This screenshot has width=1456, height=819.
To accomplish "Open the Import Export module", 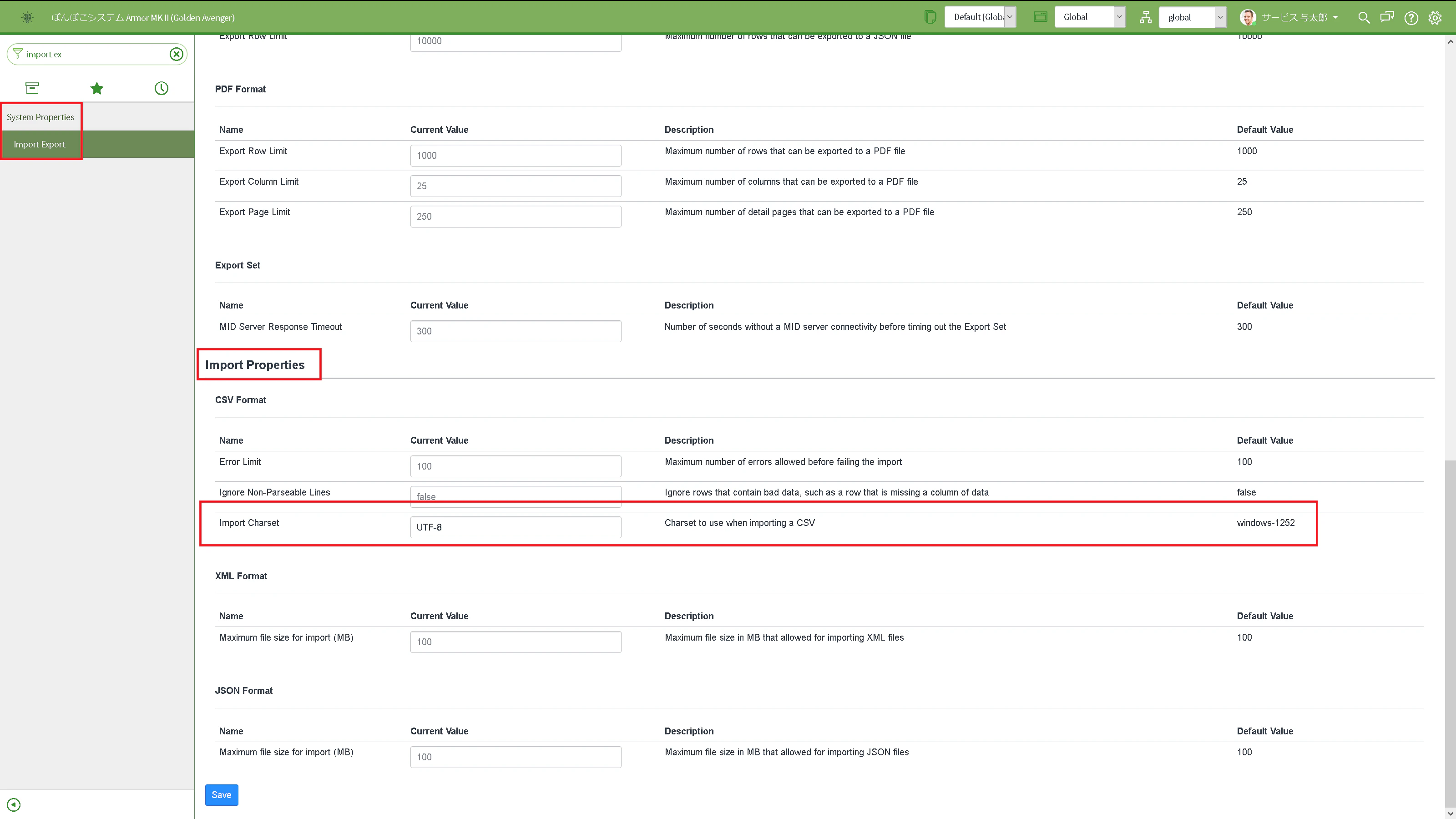I will [x=40, y=144].
